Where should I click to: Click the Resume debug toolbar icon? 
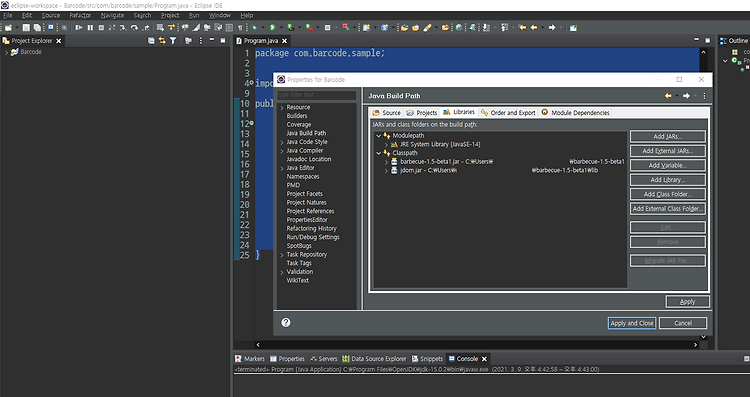point(79,28)
